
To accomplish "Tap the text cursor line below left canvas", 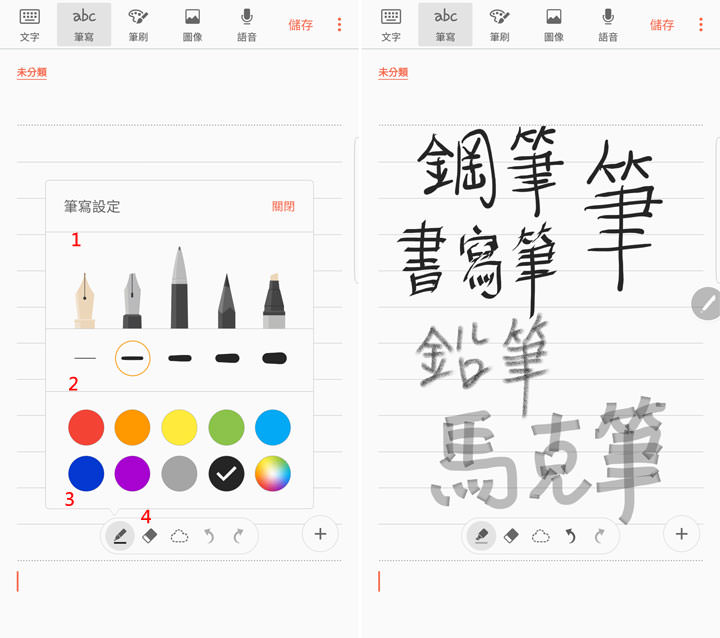I will click(18, 582).
